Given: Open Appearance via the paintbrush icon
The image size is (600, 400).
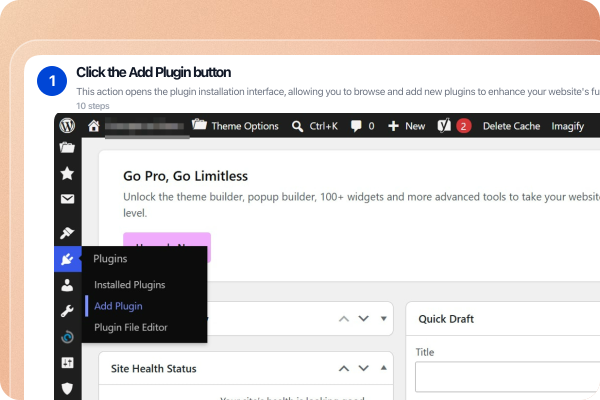Looking at the screenshot, I should click(67, 233).
